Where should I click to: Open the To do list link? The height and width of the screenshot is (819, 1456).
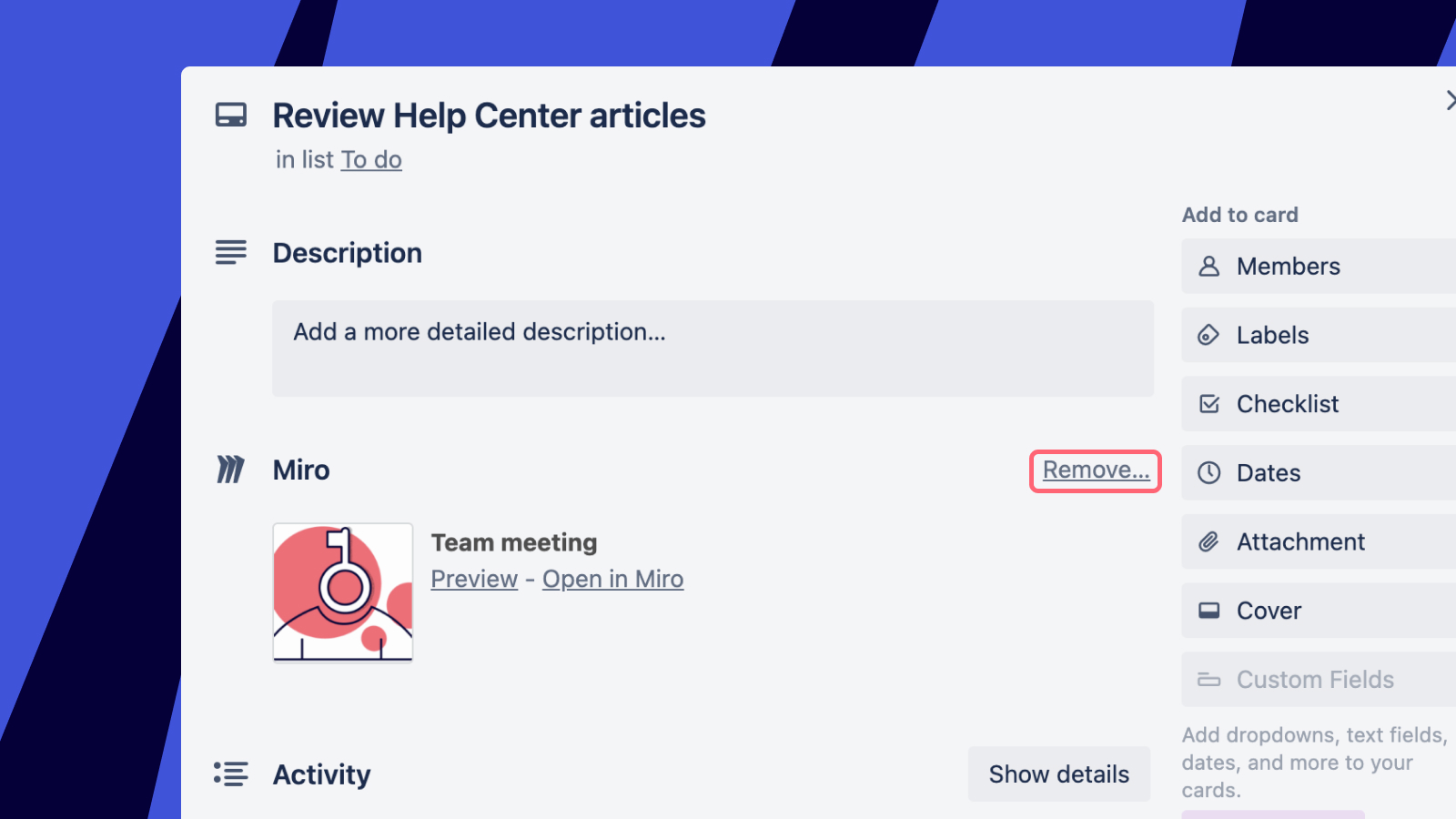coord(371,160)
